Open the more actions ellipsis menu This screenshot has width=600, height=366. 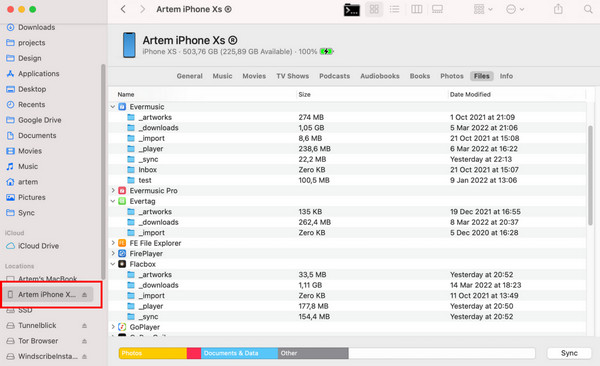click(x=515, y=9)
